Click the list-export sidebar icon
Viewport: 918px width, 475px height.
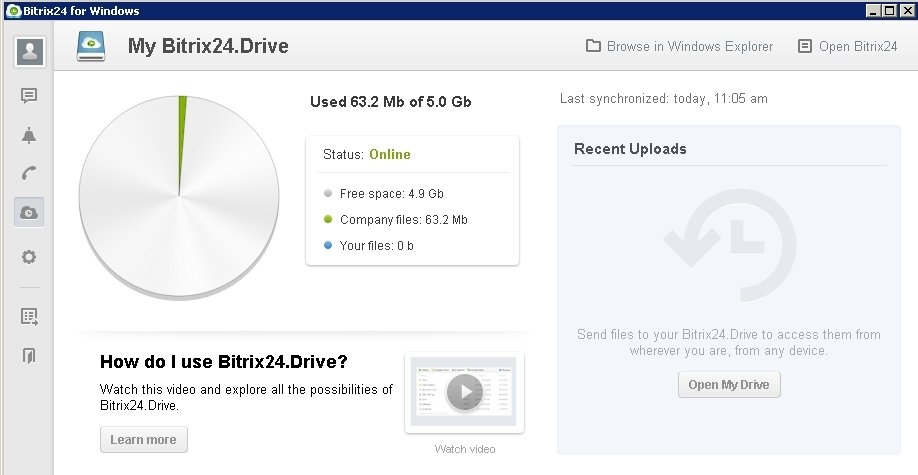(x=29, y=317)
